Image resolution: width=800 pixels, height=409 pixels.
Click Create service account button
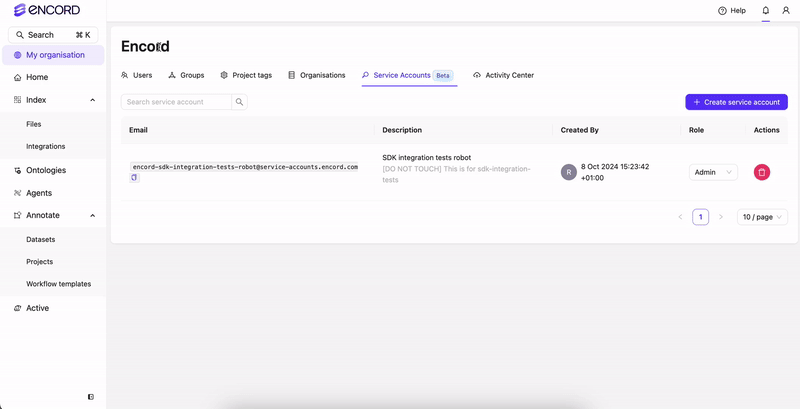coord(736,102)
